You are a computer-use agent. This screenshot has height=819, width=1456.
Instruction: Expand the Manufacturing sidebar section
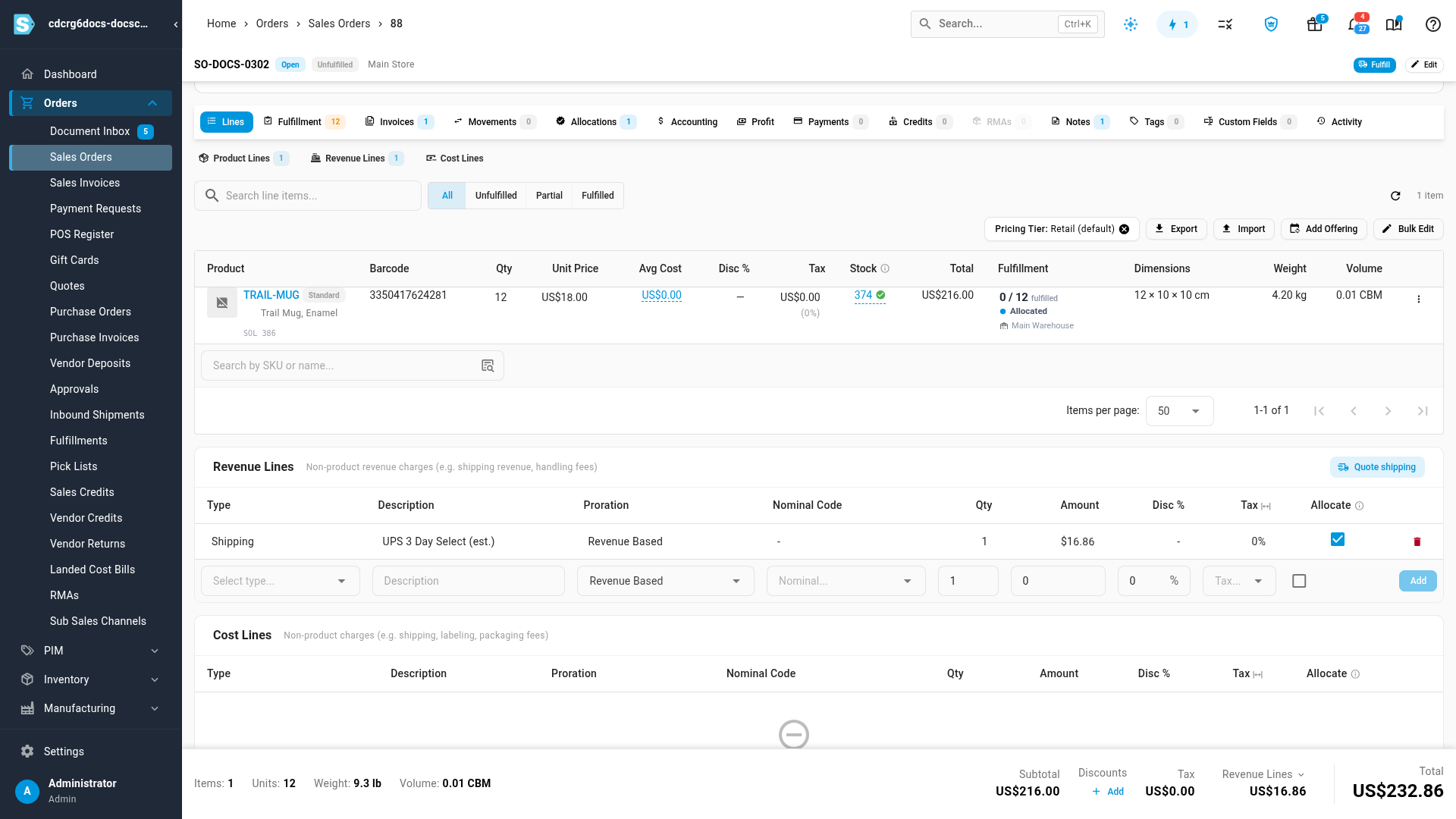(91, 708)
